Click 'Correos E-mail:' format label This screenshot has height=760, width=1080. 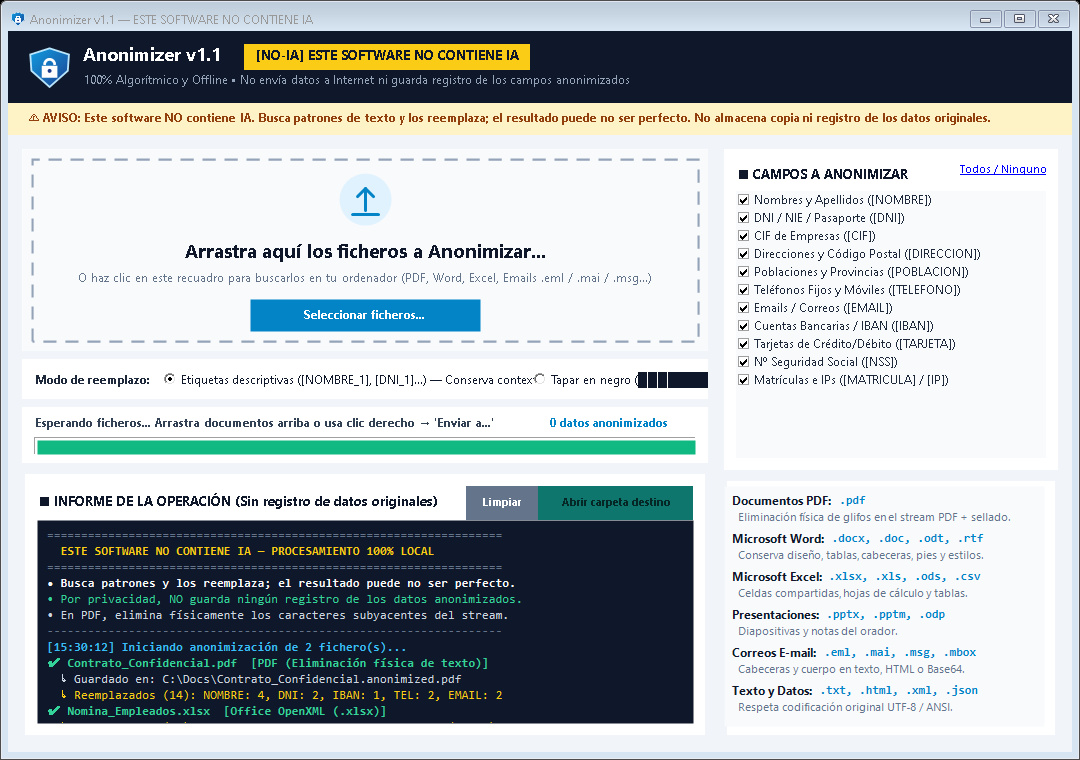pyautogui.click(x=774, y=653)
